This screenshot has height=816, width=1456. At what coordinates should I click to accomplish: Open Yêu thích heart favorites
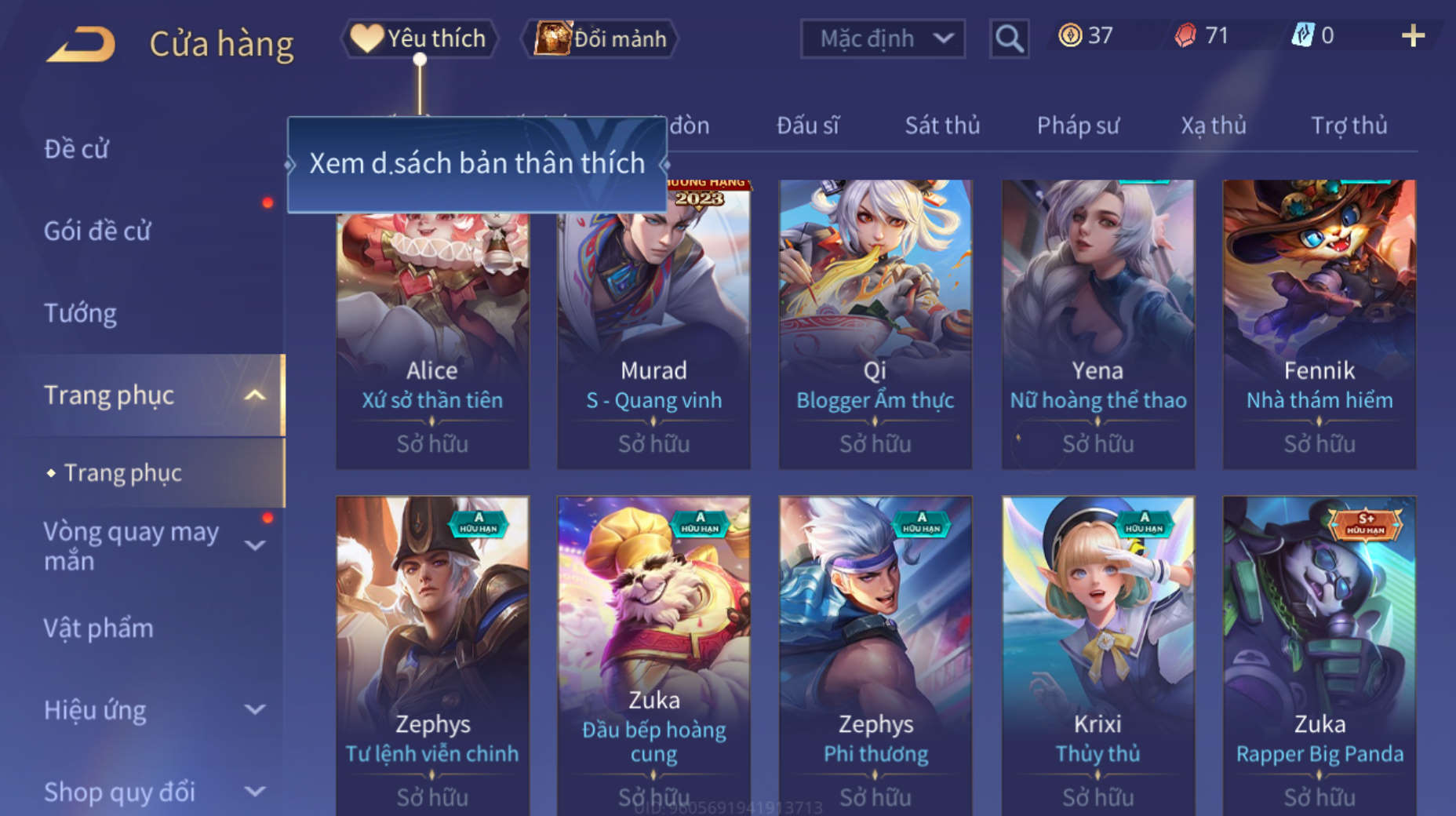[x=419, y=38]
